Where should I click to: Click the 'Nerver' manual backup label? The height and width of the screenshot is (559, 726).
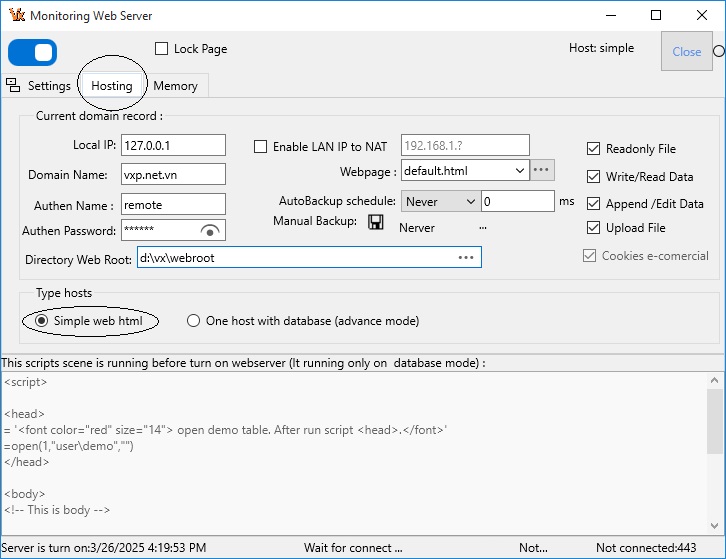tap(417, 228)
